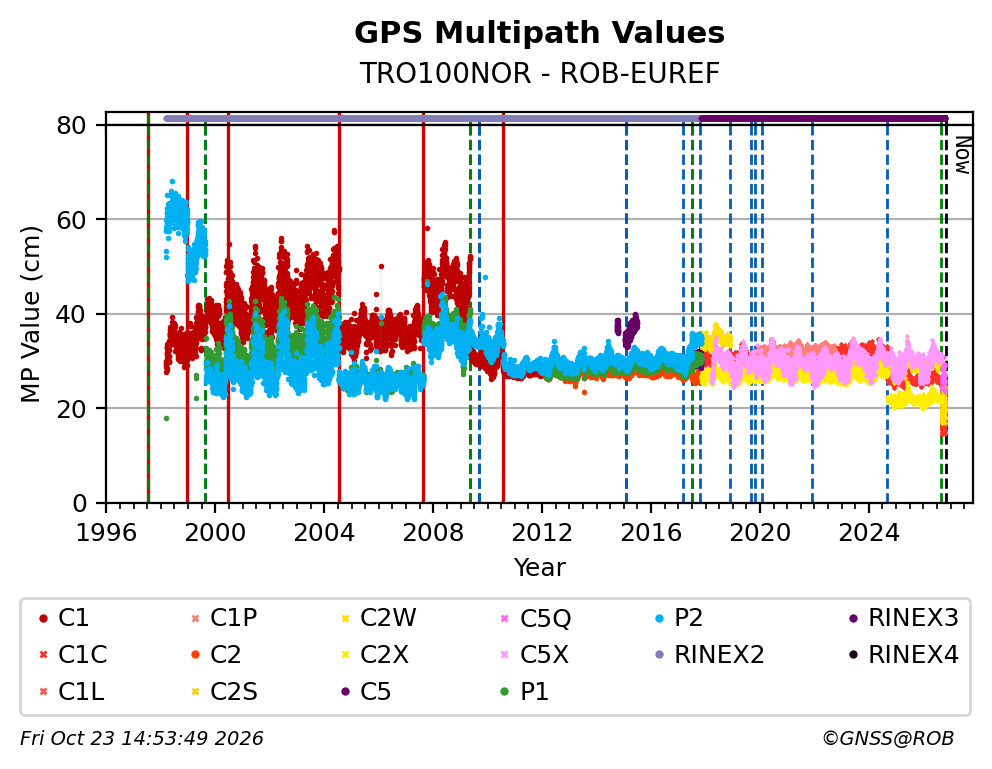Click the chart title "GPS Multipath Values"
The image size is (992, 769).
[x=539, y=33]
